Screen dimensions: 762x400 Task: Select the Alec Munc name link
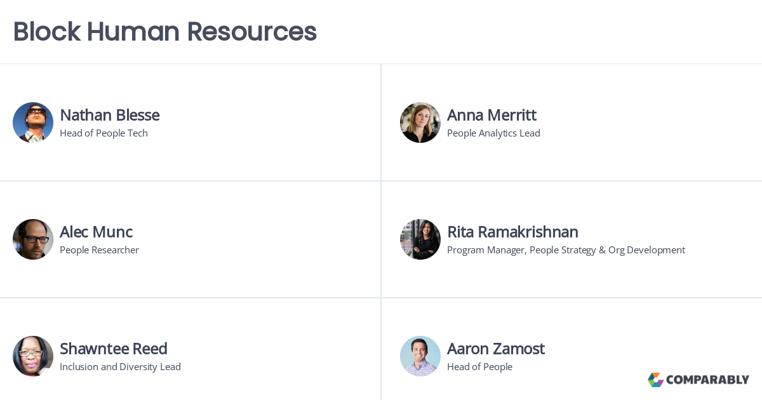tap(96, 232)
